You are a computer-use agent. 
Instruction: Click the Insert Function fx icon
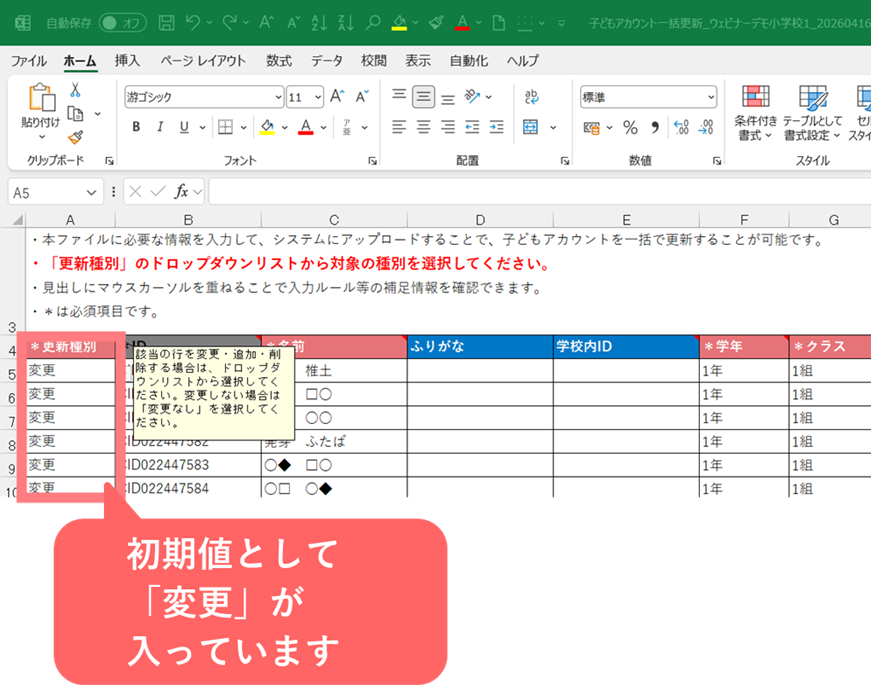click(x=181, y=191)
